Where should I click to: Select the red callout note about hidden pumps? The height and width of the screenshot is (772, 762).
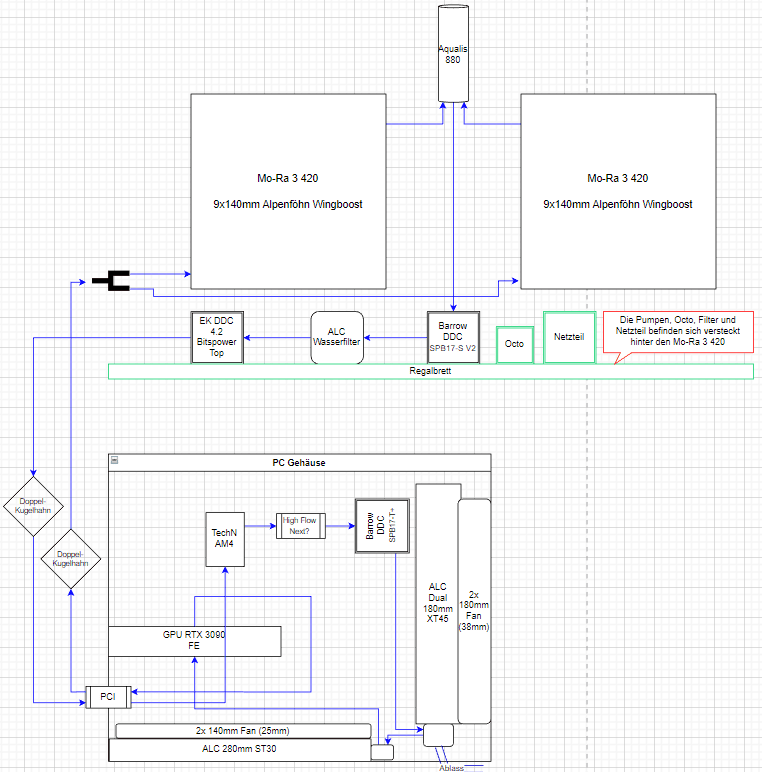pyautogui.click(x=678, y=332)
